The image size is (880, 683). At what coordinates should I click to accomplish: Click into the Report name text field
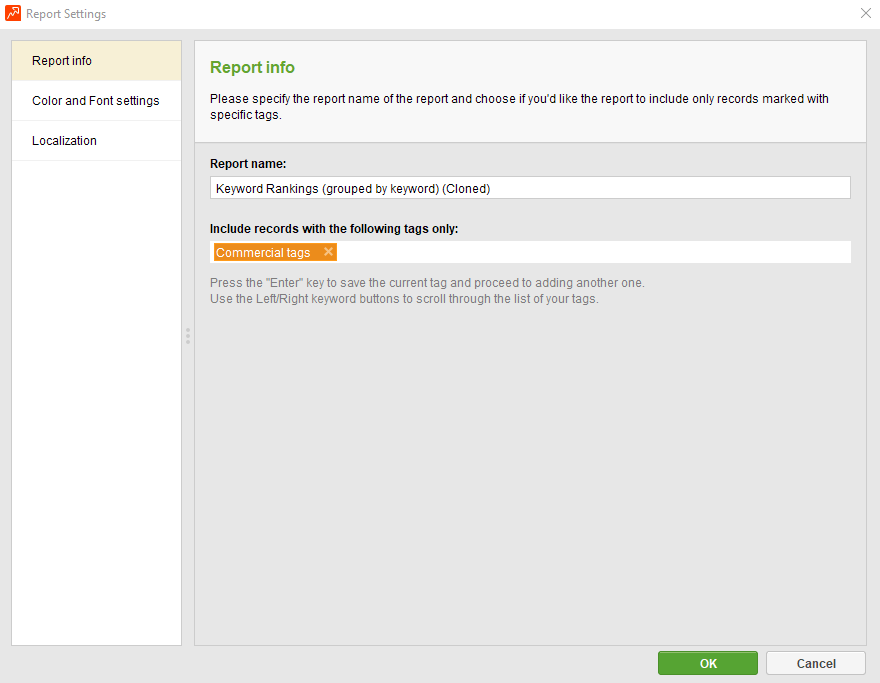pyautogui.click(x=530, y=188)
